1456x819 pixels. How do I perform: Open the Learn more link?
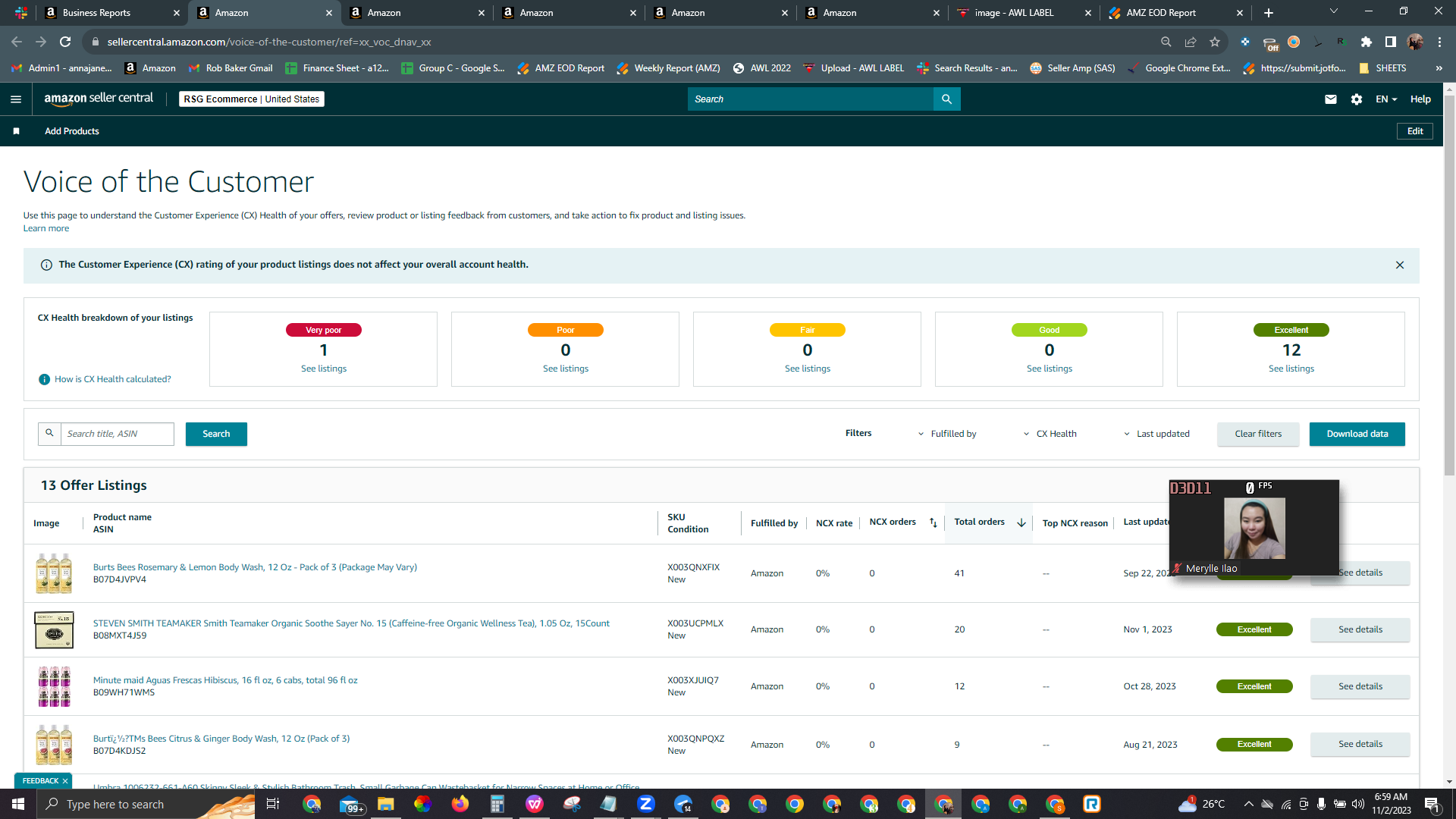pos(46,228)
